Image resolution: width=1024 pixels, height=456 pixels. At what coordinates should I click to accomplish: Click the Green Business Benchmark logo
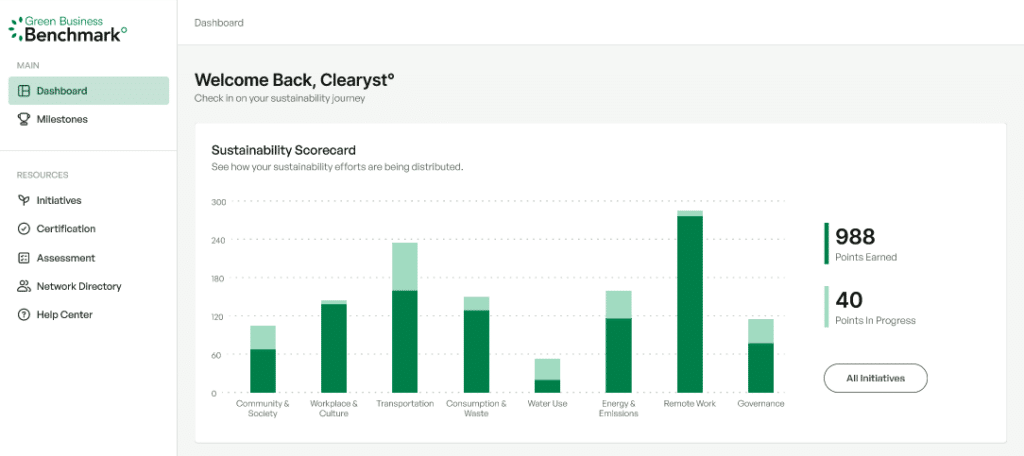pyautogui.click(x=68, y=27)
